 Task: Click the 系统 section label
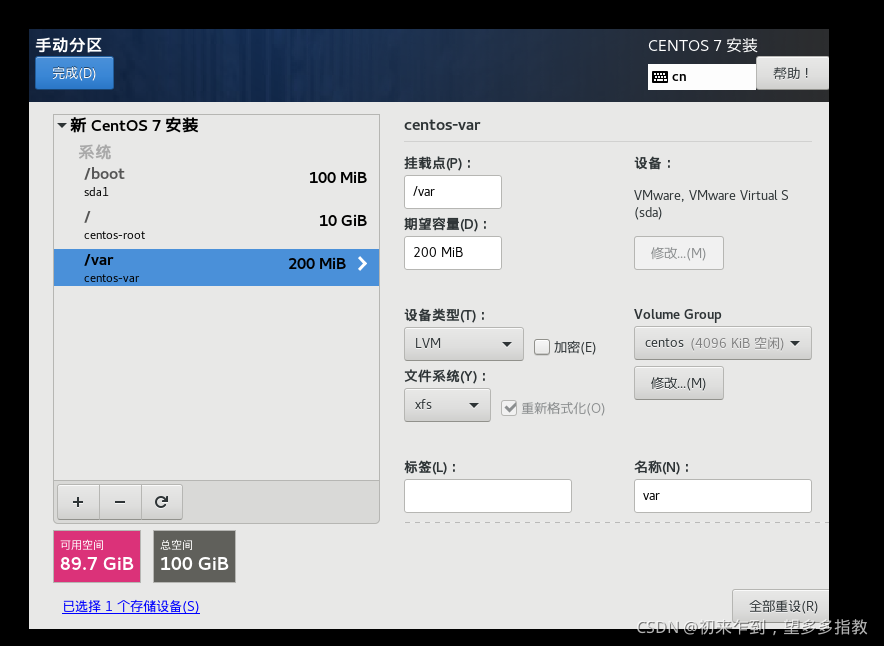coord(95,152)
